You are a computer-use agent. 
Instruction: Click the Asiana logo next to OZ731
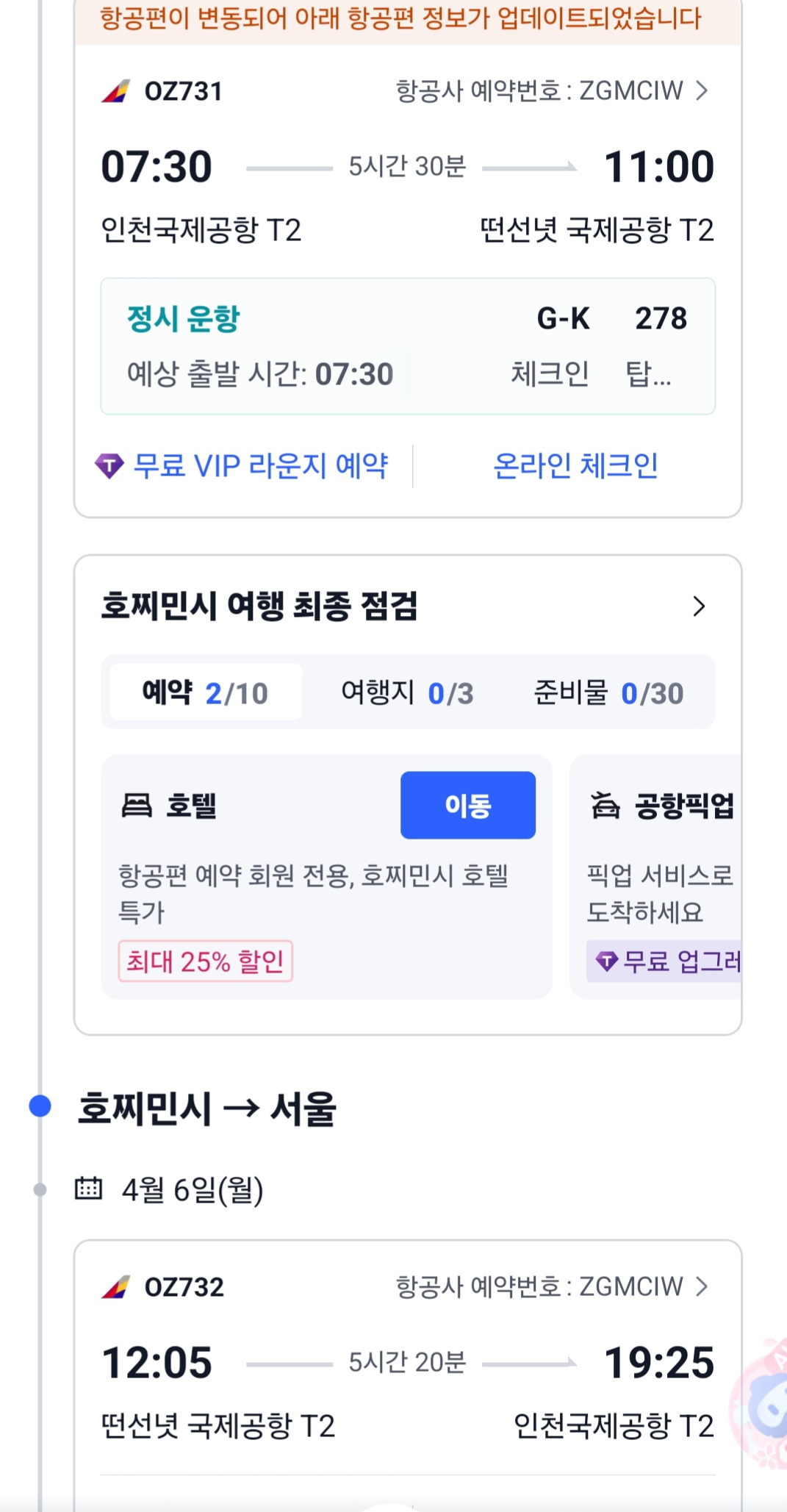[116, 91]
